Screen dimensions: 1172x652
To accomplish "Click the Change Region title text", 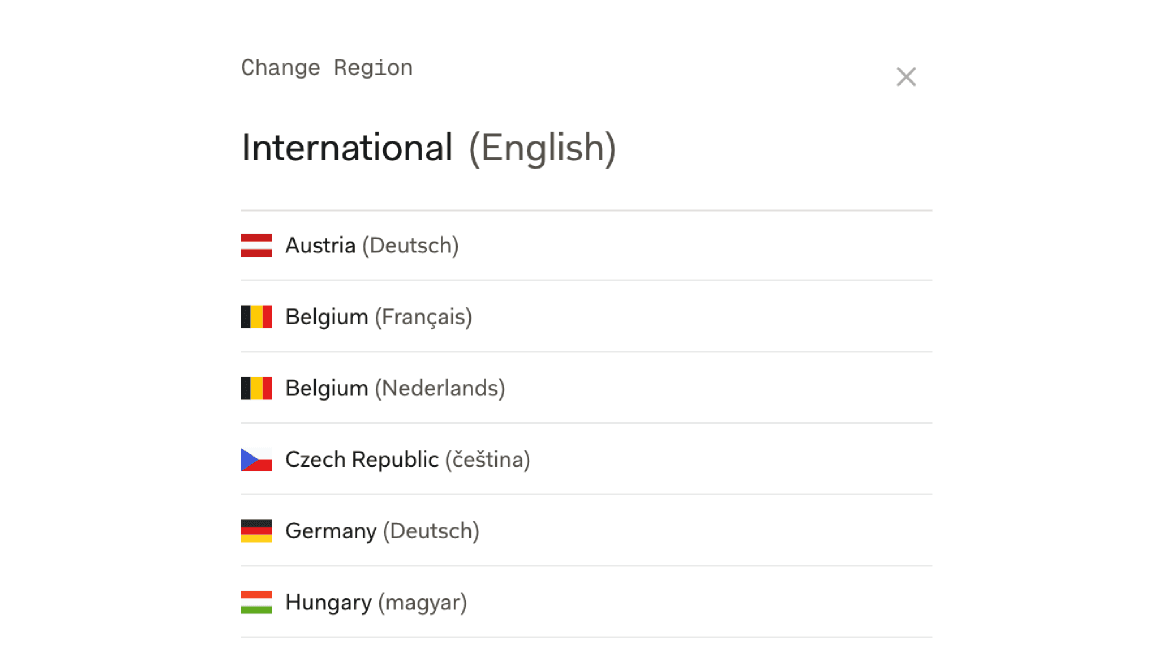I will pos(327,68).
